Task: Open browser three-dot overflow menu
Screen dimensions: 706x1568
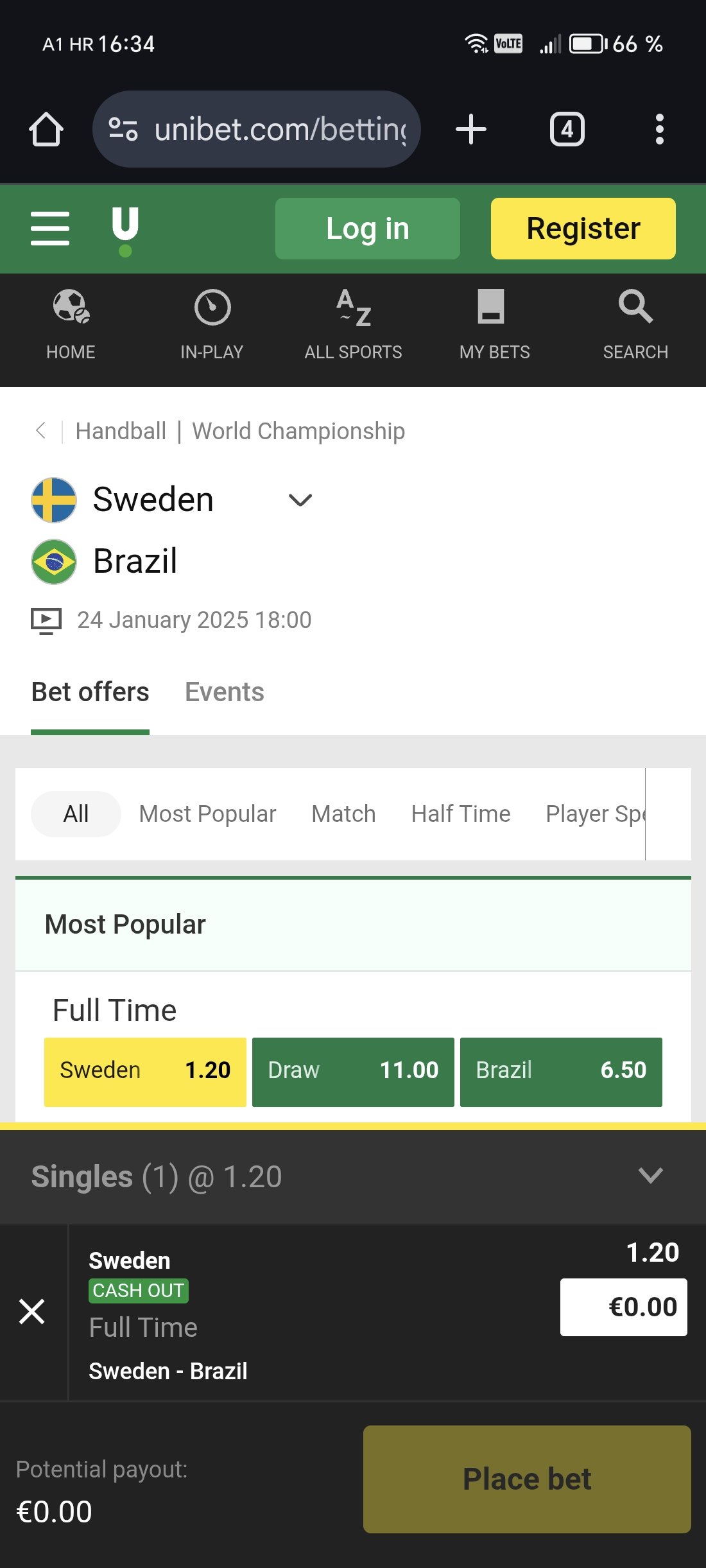Action: (x=659, y=129)
